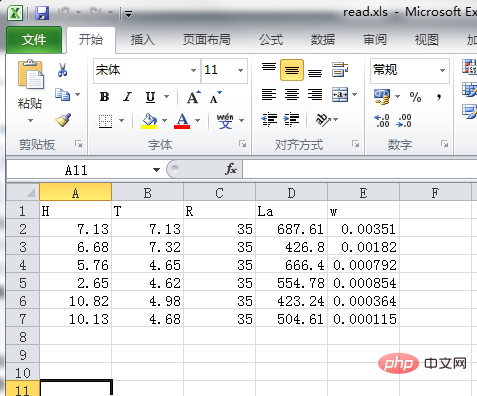
Task: Open Customize Quick Access Toolbar arrow
Action: point(128,14)
